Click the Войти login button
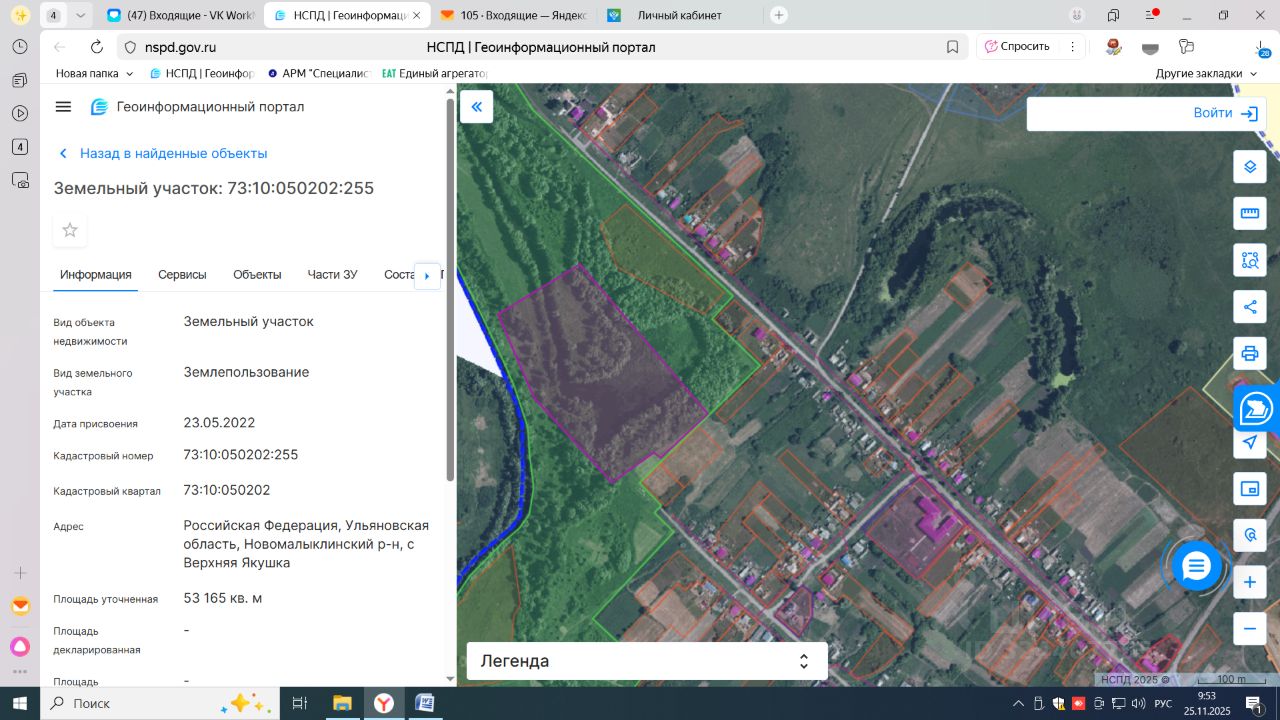The image size is (1280, 720). [x=1225, y=114]
